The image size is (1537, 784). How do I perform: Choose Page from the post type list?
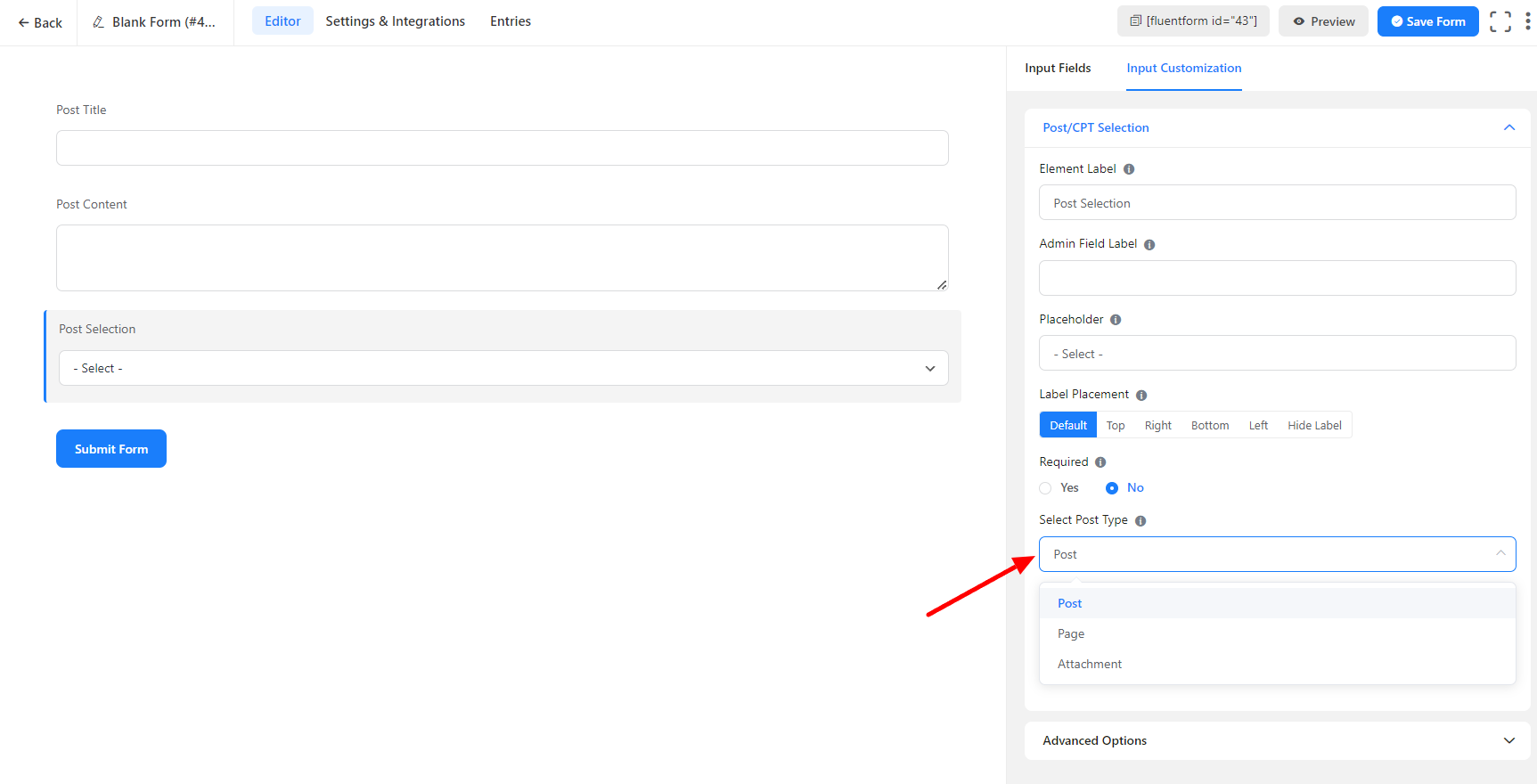tap(1071, 634)
